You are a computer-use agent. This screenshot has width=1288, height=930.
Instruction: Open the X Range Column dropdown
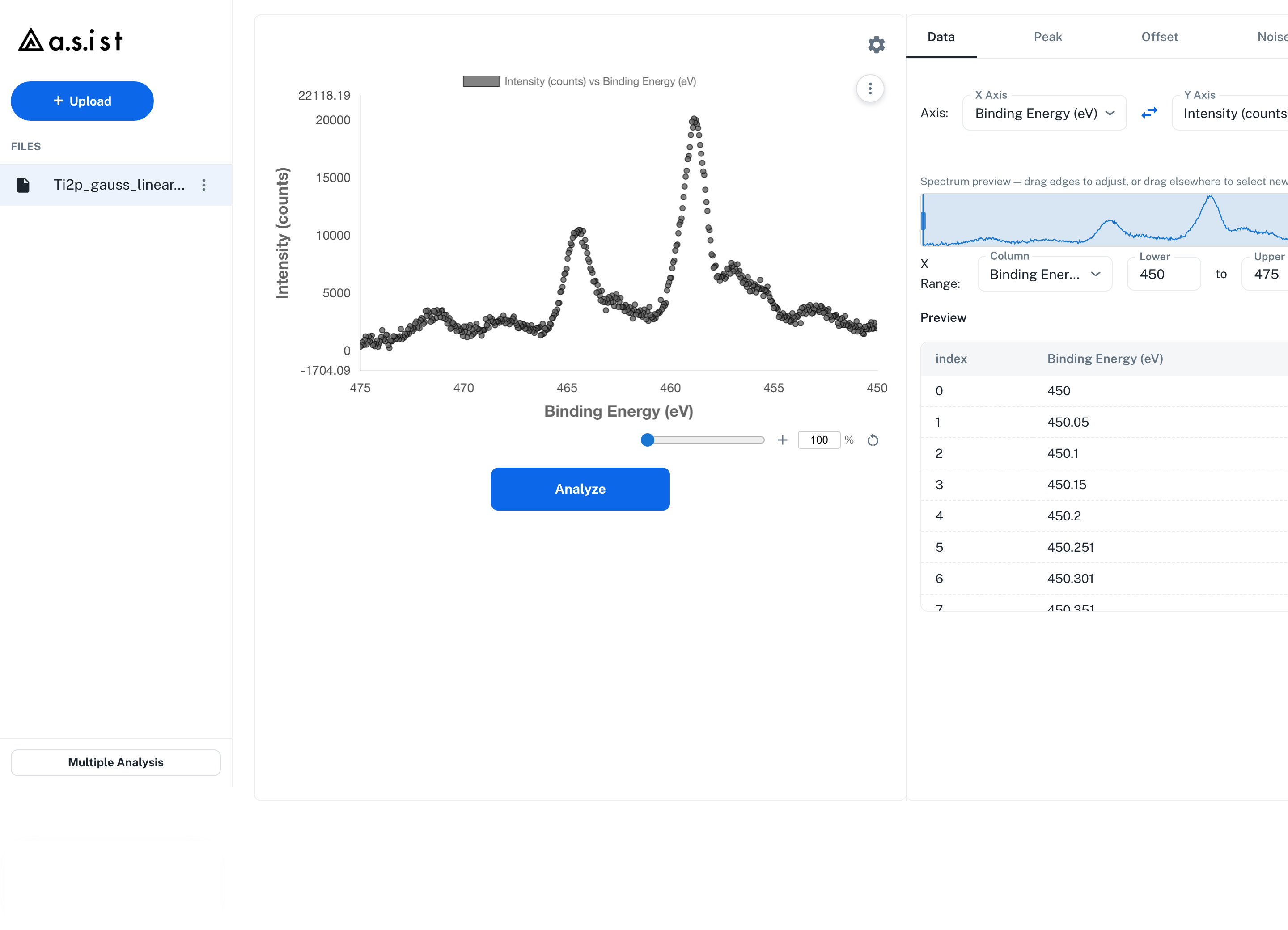(1044, 274)
